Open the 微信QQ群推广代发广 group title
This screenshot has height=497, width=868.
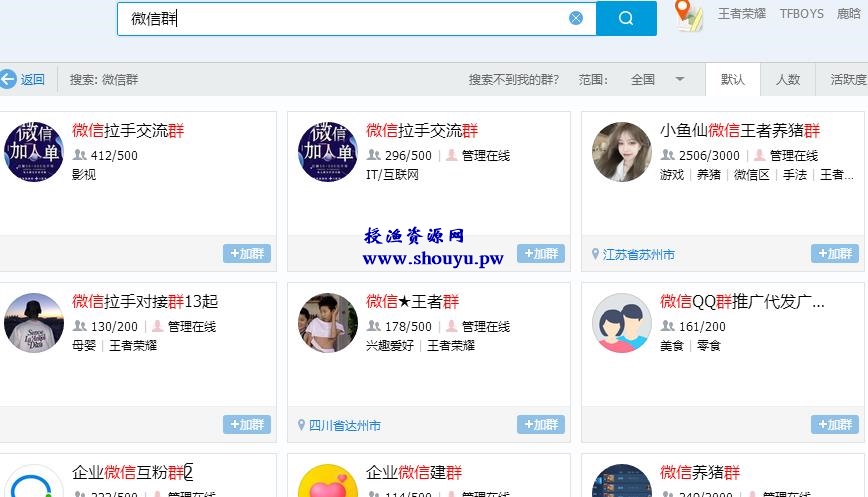click(742, 302)
